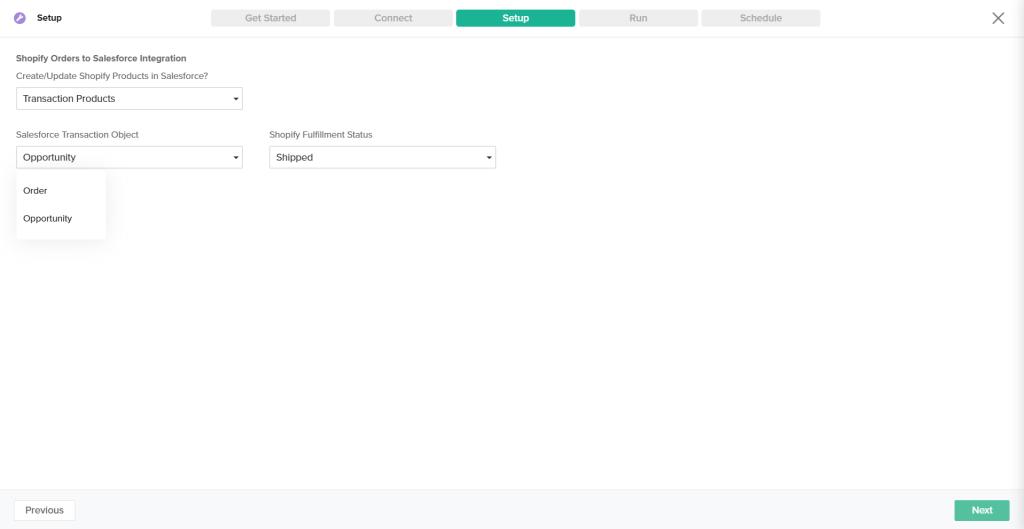
Task: Jump to the Run step
Action: (x=638, y=18)
